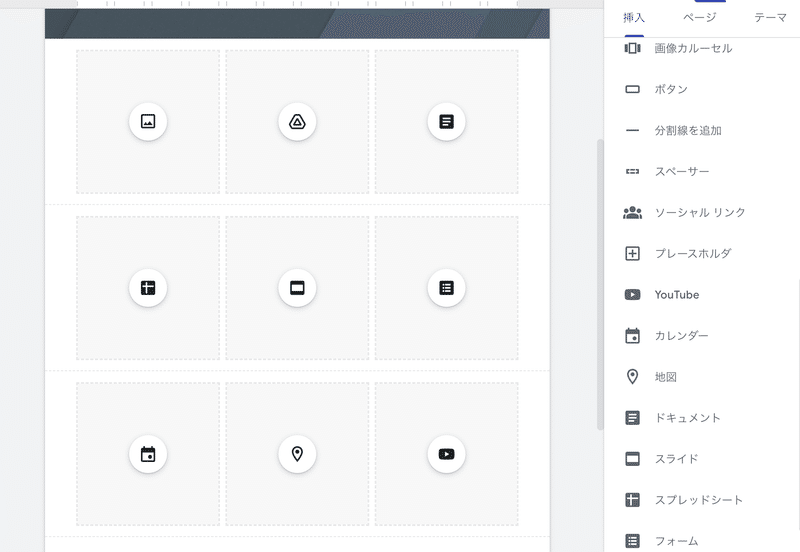This screenshot has width=800, height=552.
Task: Click the スペーサー spacer icon
Action: coord(632,171)
